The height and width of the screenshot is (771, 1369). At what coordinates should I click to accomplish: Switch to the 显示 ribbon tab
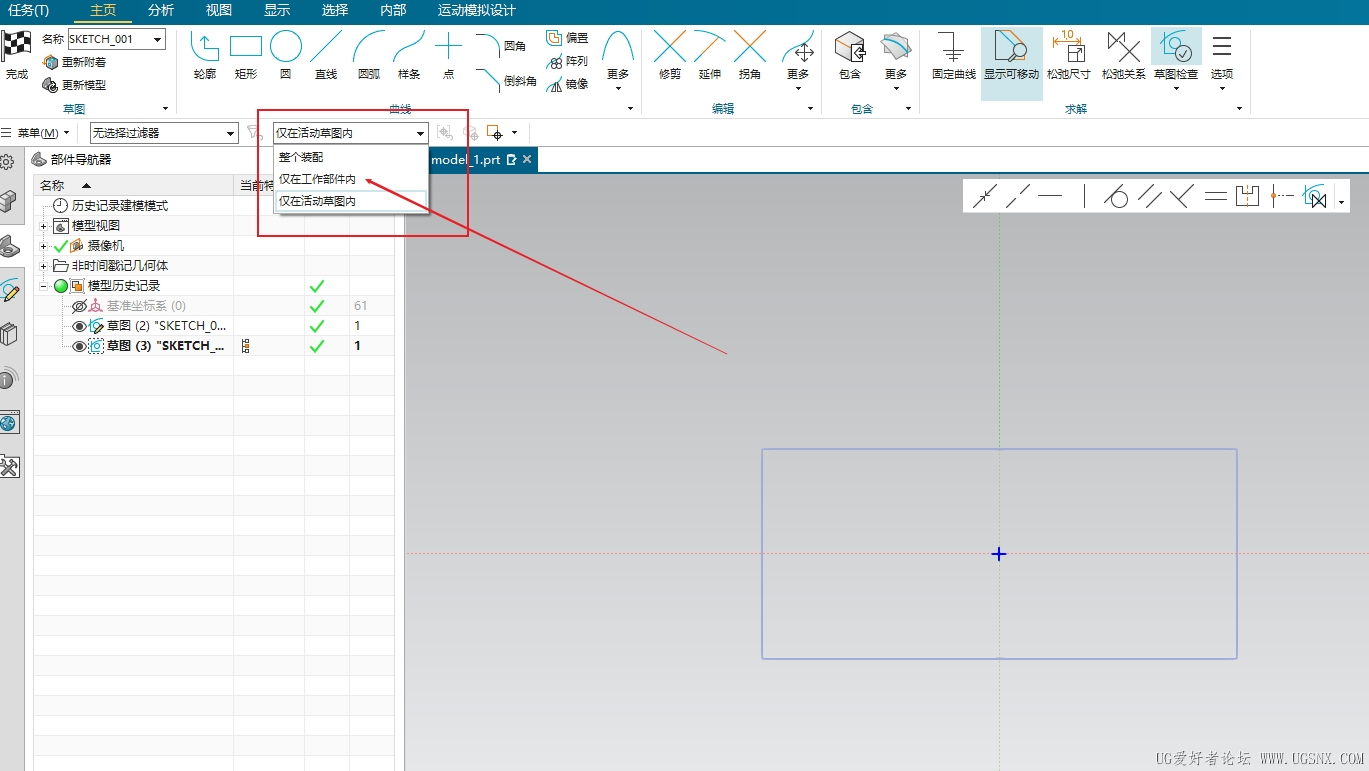277,10
